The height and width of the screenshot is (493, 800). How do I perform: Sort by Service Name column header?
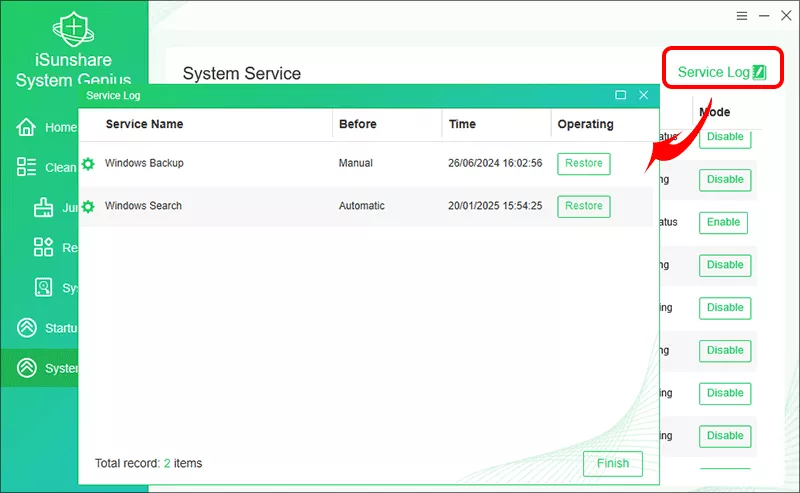point(144,124)
